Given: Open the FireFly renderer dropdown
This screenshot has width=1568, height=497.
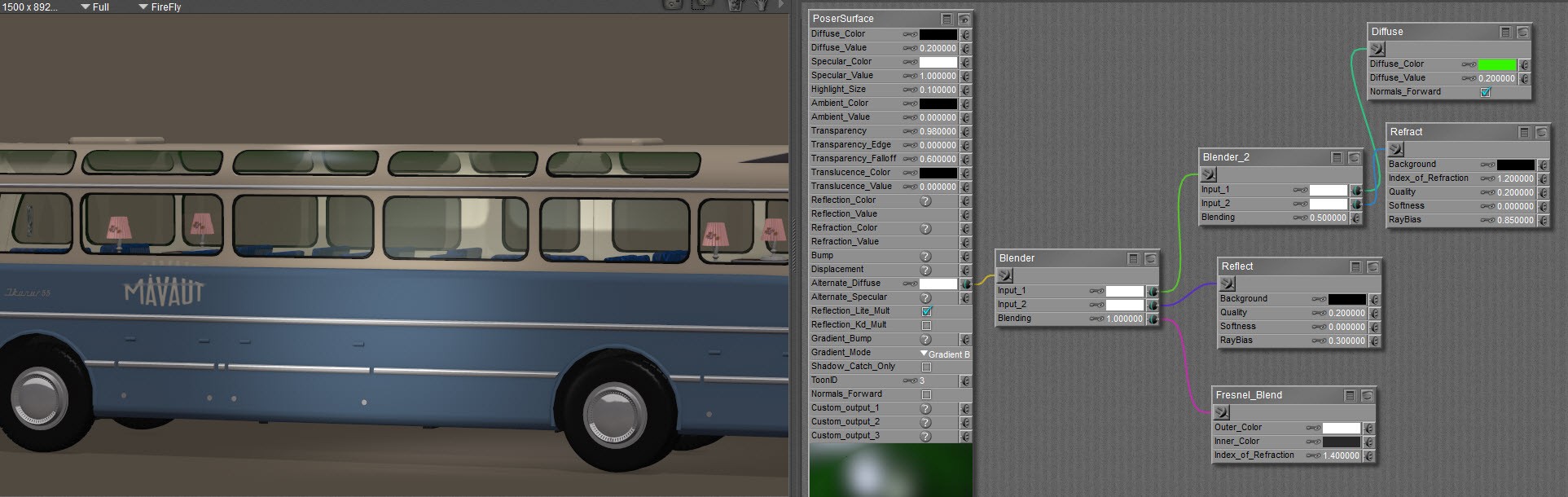Looking at the screenshot, I should 160,7.
